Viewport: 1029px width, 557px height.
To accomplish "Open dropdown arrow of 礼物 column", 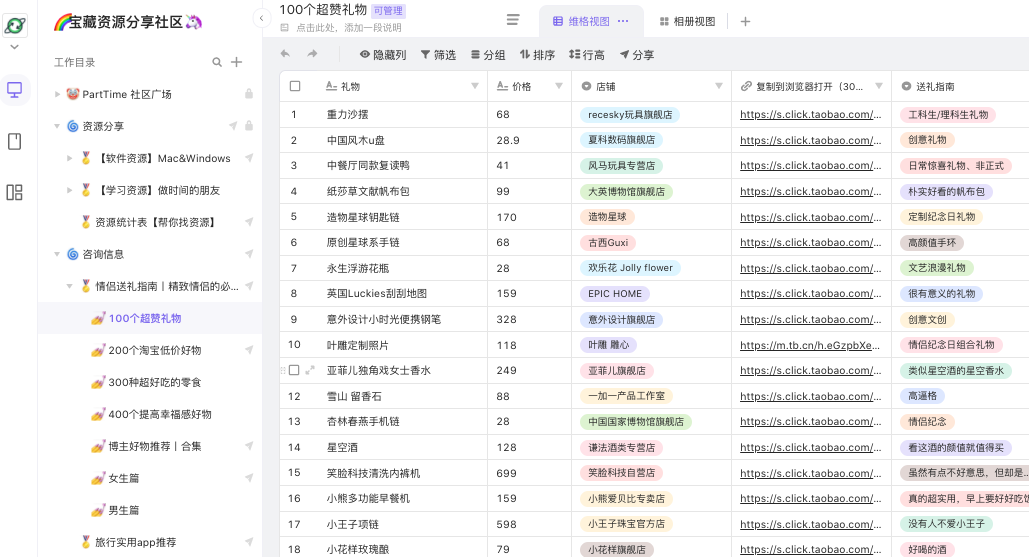I will (x=474, y=86).
